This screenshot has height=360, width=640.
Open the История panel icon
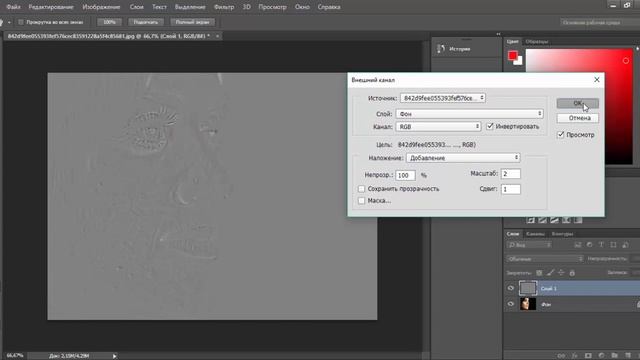(x=441, y=49)
